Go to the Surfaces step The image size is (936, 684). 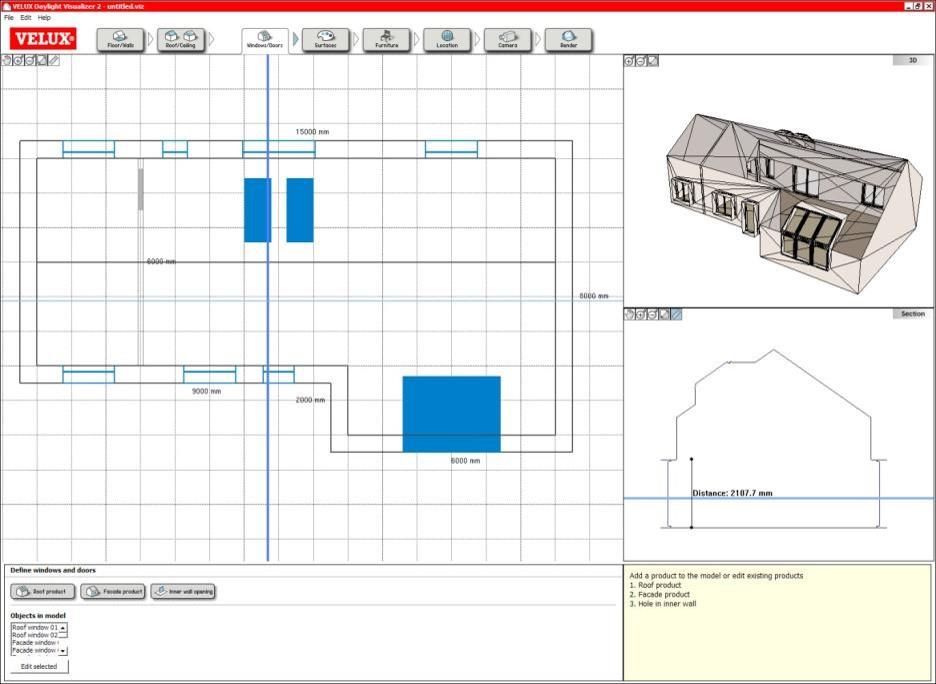[x=326, y=40]
